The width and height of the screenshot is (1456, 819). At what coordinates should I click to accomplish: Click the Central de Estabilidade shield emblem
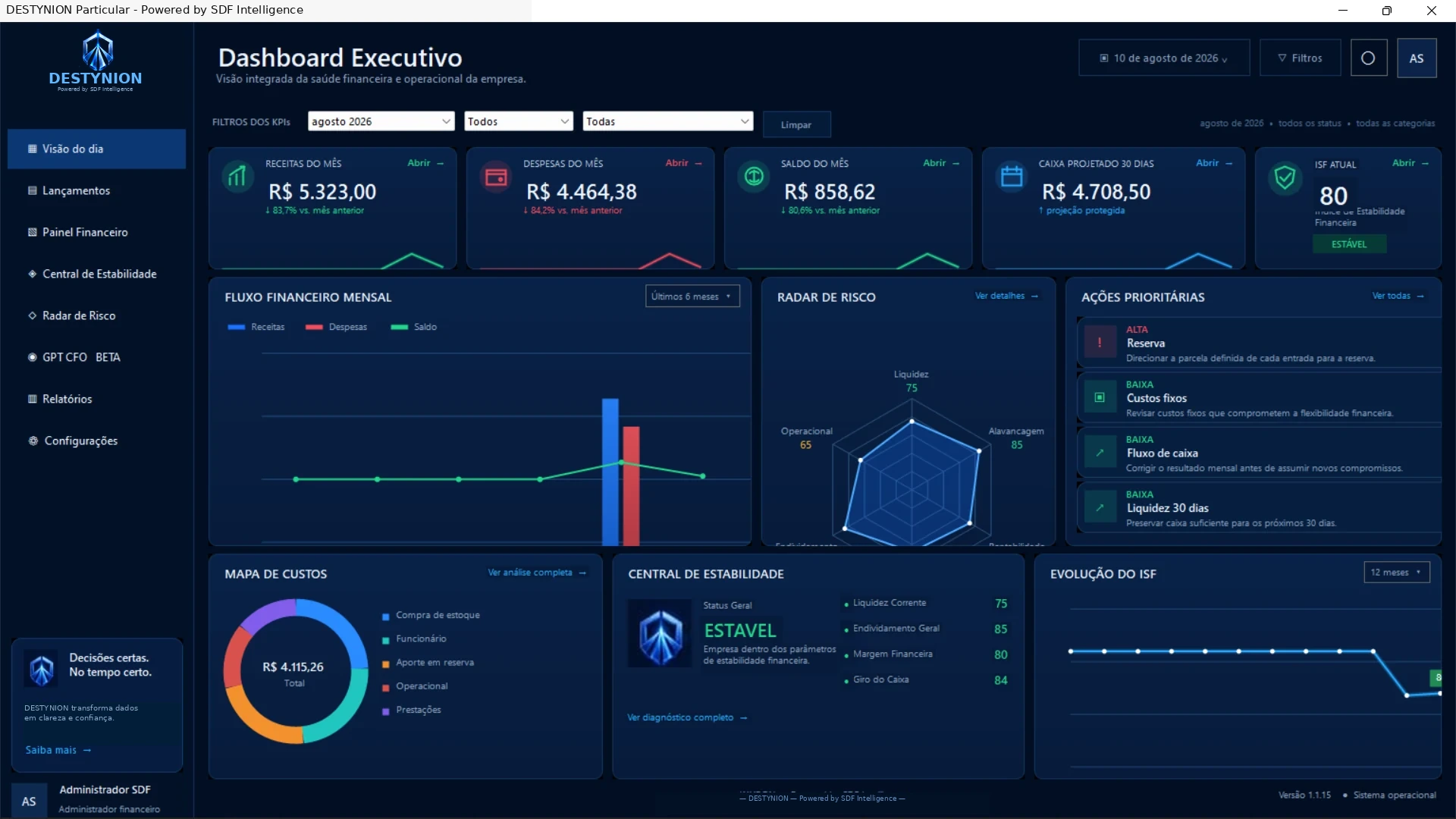[660, 634]
